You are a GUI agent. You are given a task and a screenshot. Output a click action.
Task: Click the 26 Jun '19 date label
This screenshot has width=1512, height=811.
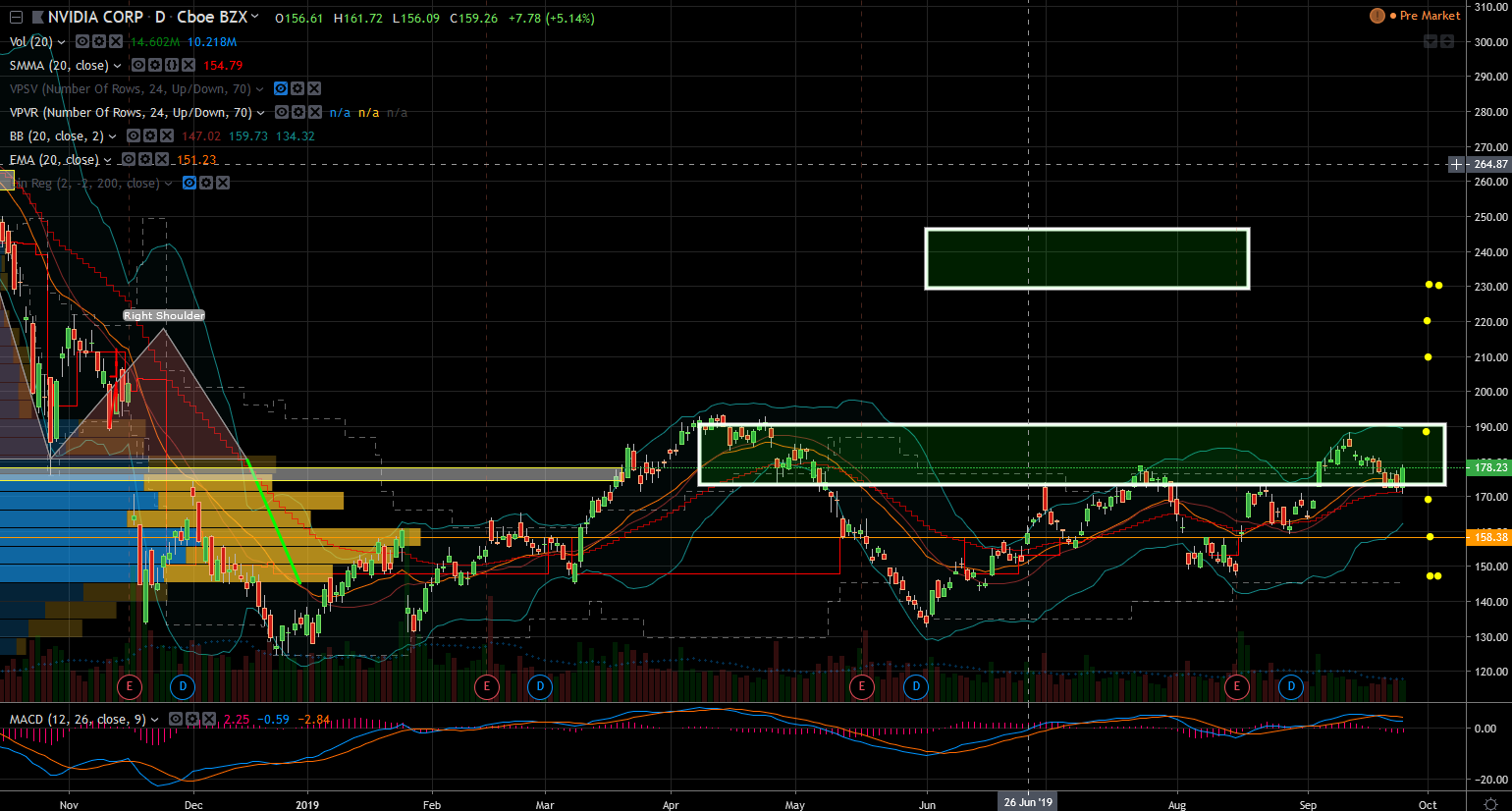1028,802
